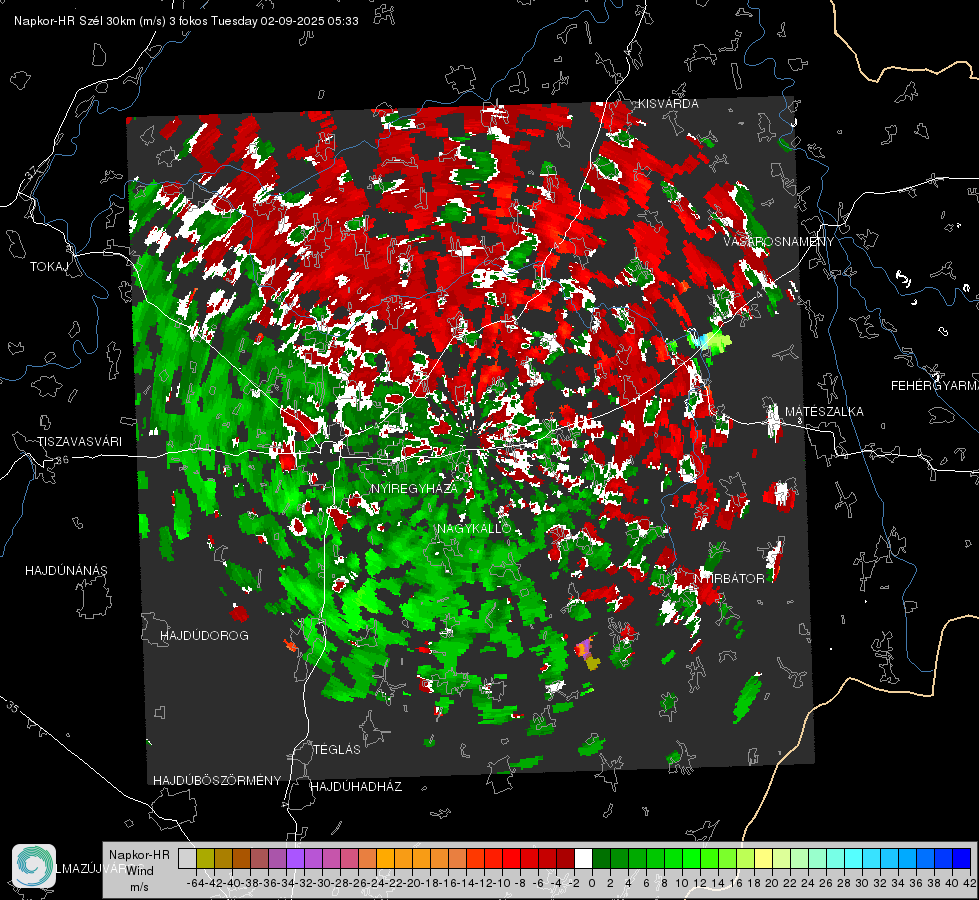Pick the bright purple swatch between -34 and -32
The height and width of the screenshot is (900, 979).
click(296, 858)
